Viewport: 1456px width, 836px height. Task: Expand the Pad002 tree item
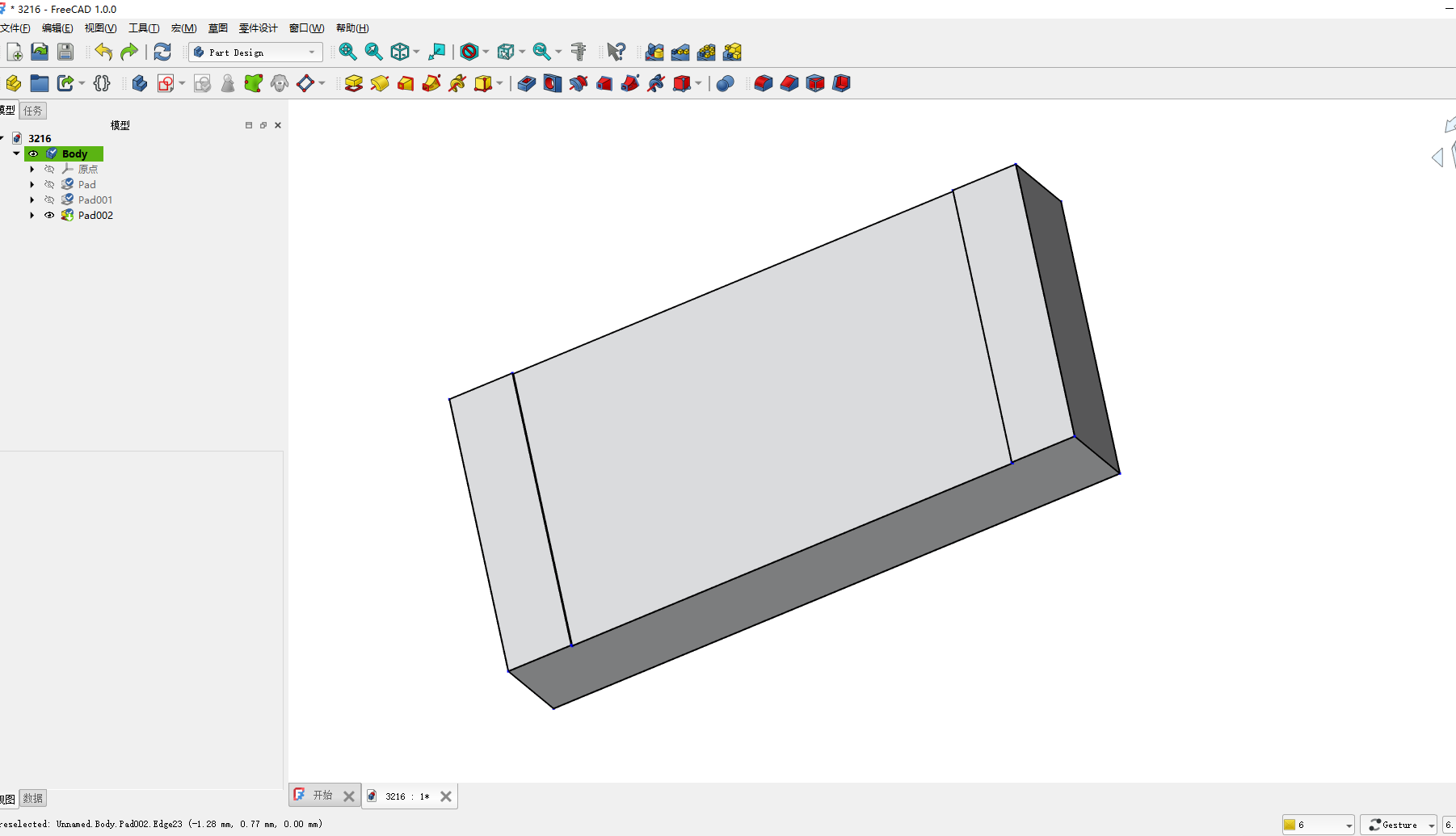tap(32, 215)
